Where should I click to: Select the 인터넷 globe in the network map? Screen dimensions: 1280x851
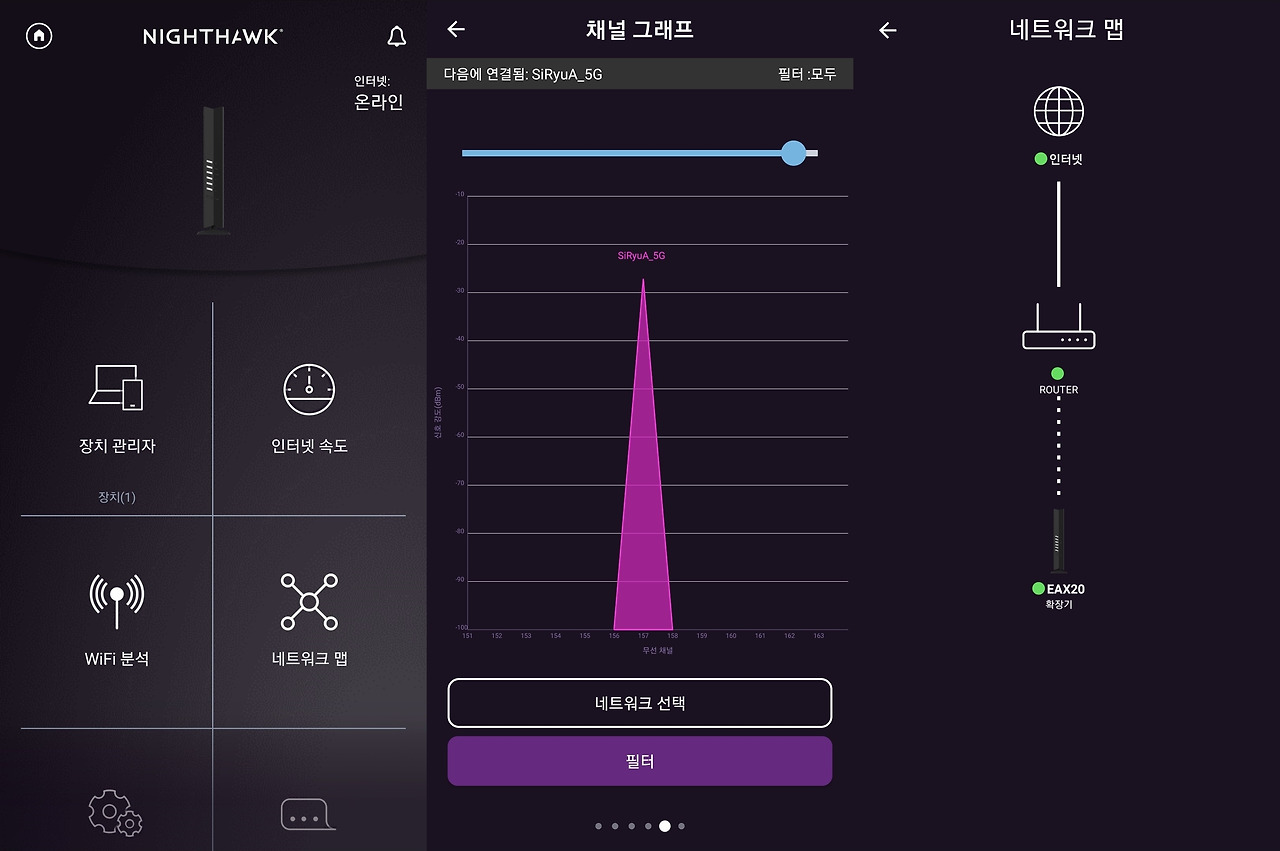1058,112
